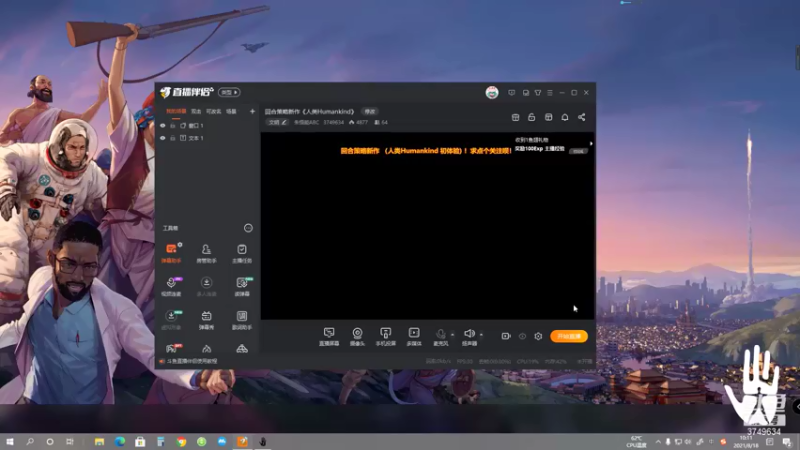The image size is (800, 450).
Task: Open Chrome from the taskbar
Action: click(181, 442)
